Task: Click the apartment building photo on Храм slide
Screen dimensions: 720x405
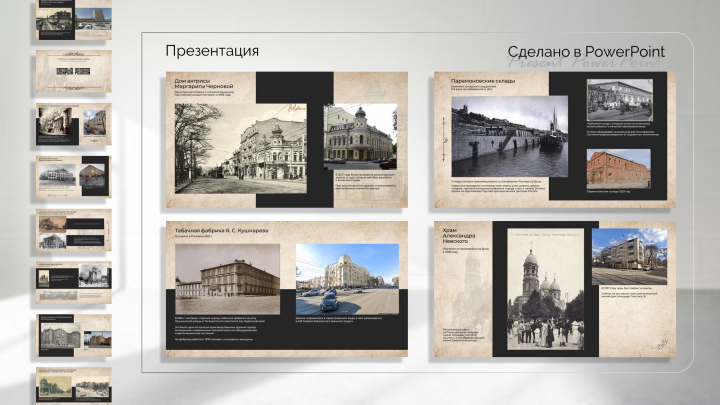Action: (x=630, y=257)
